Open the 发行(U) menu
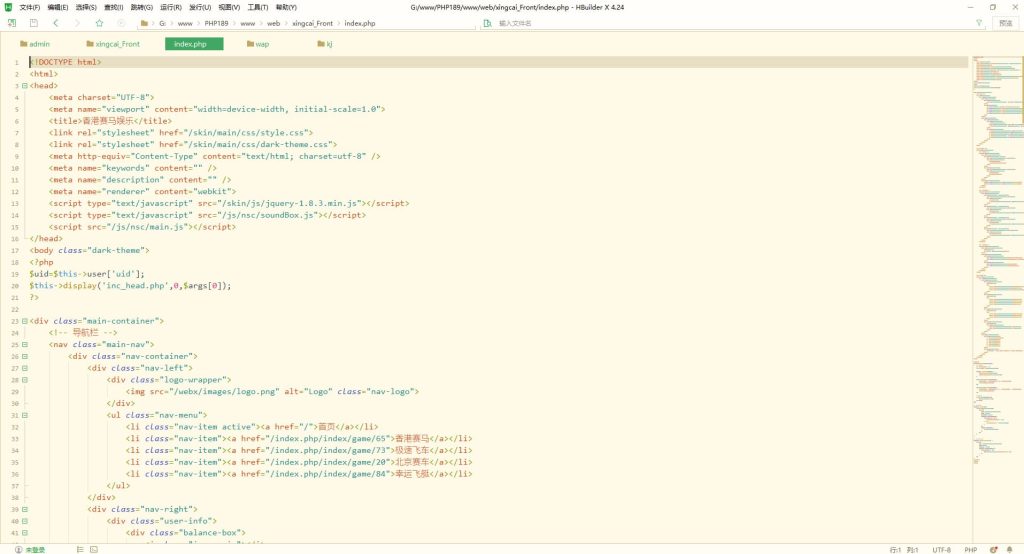Viewport: 1024px width, 554px height. [x=200, y=7]
